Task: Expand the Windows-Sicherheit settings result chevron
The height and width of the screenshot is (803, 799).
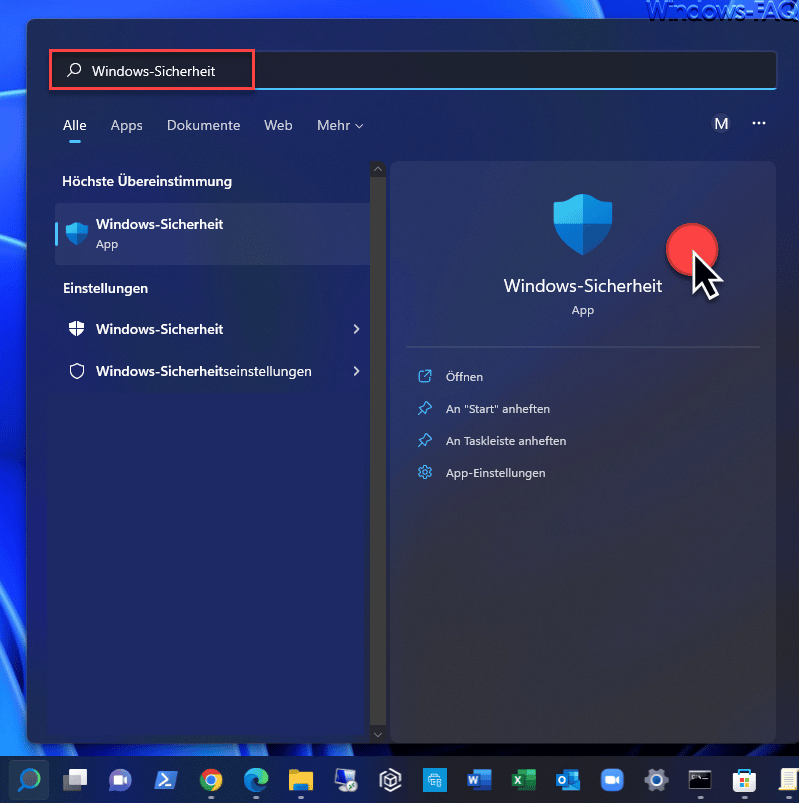Action: click(356, 329)
